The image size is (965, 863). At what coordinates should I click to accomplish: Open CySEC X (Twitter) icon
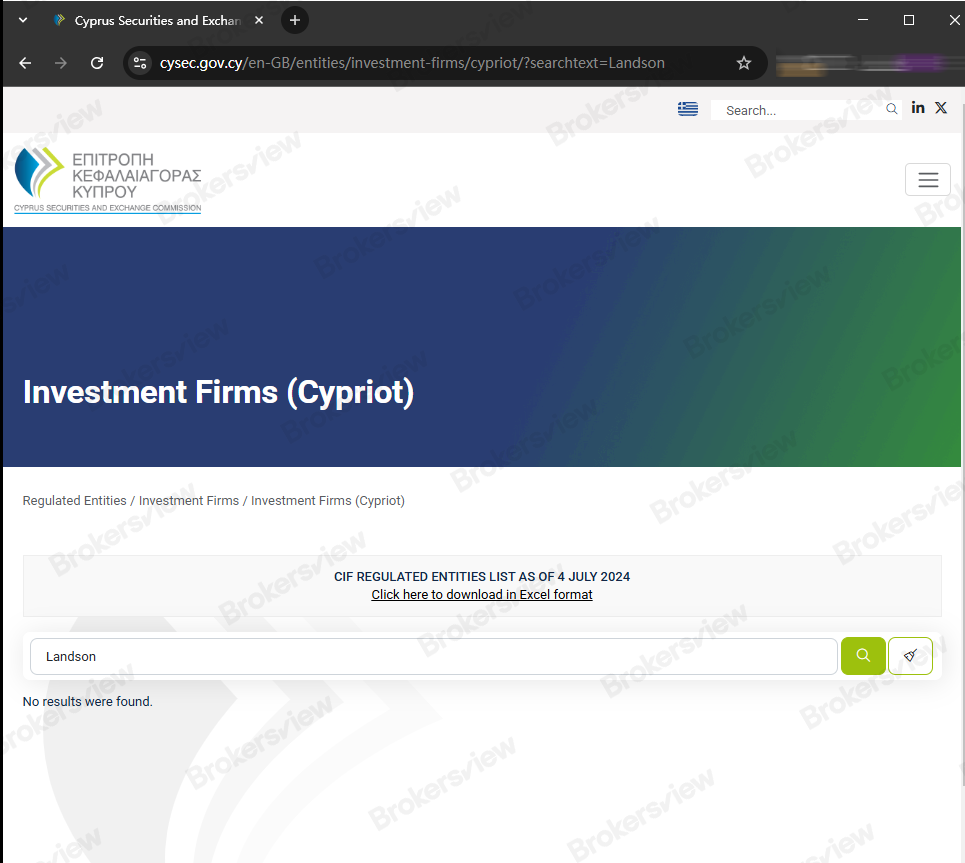point(941,108)
